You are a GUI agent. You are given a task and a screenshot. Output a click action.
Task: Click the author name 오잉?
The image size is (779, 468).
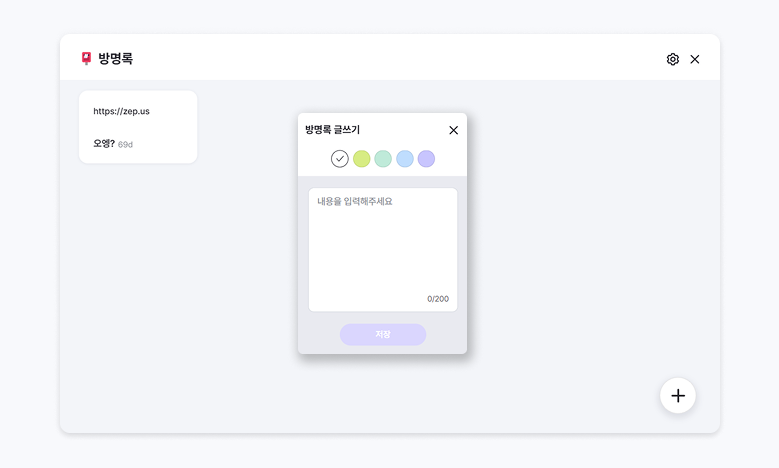[103, 143]
